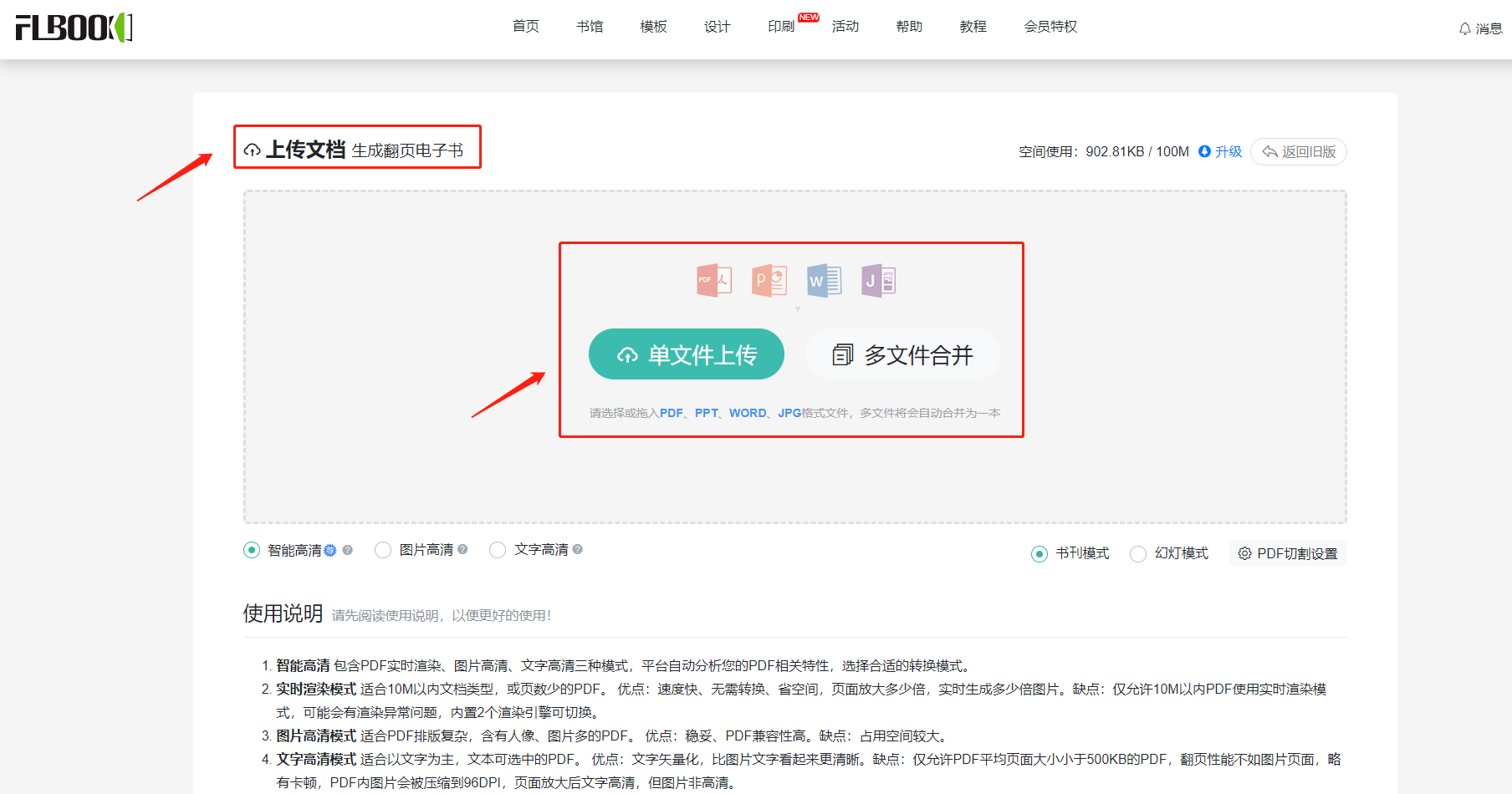Select the 智能高清 radio option

click(252, 550)
